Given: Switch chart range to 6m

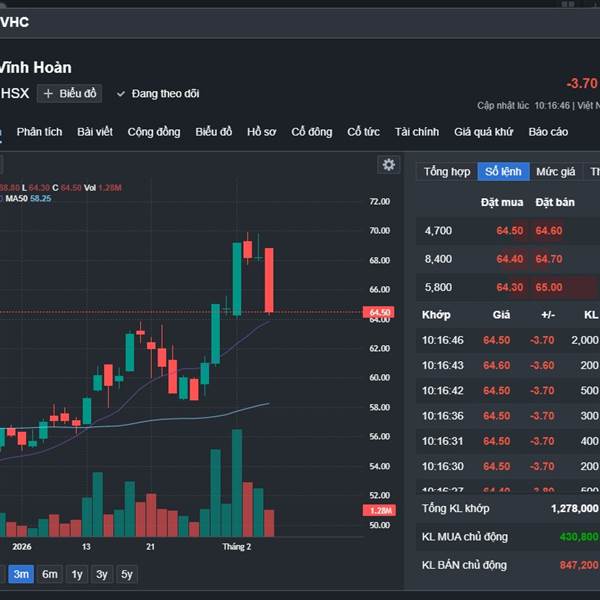Looking at the screenshot, I should (50, 574).
